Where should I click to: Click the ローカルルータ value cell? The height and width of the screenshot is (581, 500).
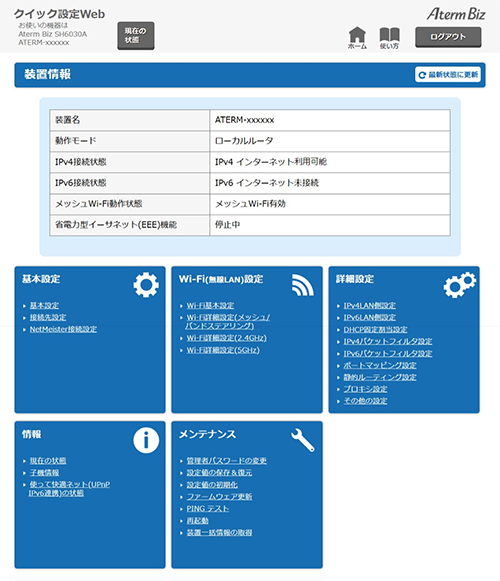330,141
